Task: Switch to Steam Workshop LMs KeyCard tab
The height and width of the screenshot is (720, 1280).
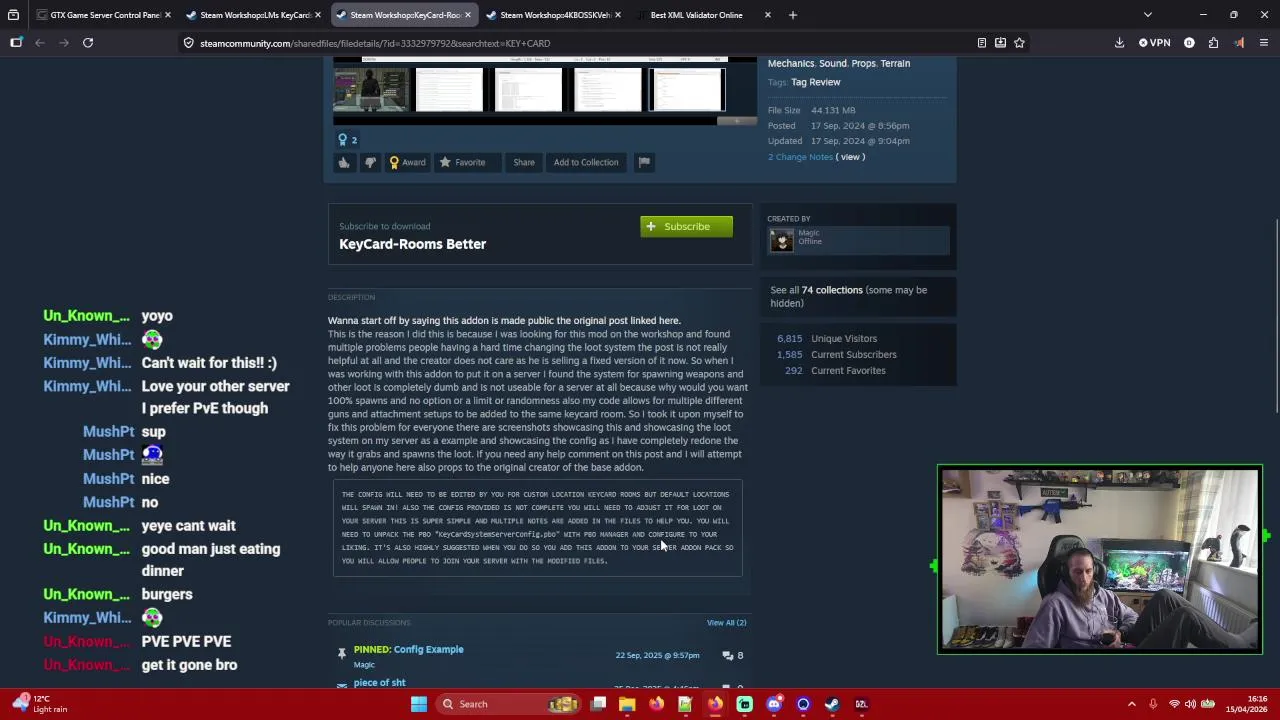Action: (x=254, y=15)
